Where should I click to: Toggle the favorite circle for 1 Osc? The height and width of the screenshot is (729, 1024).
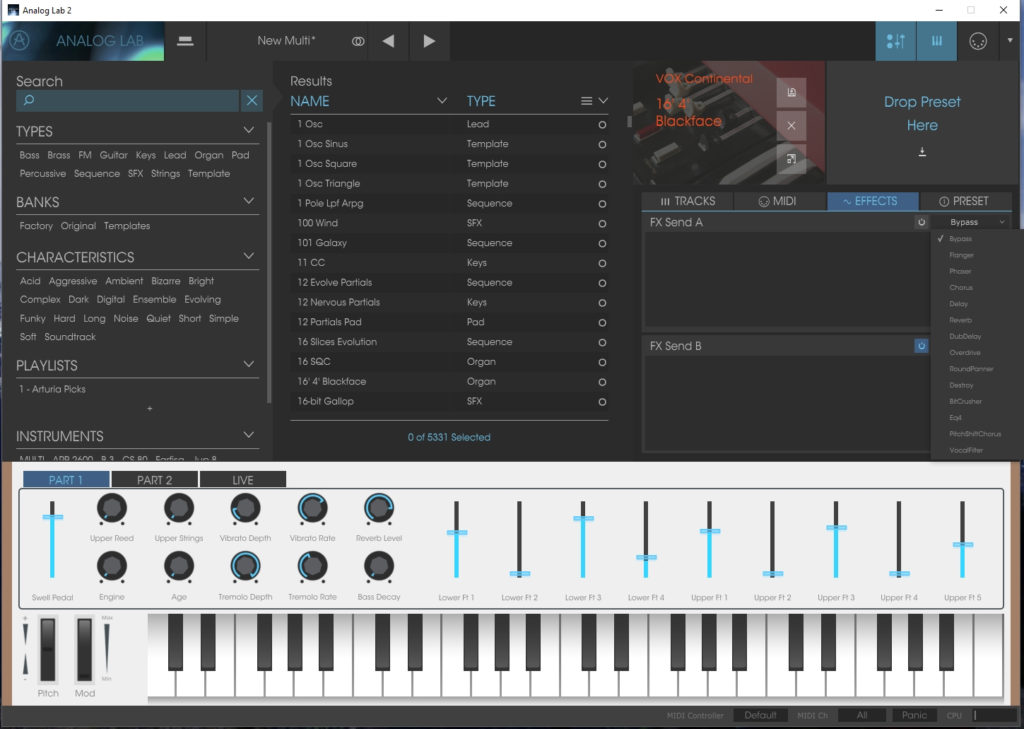pos(602,125)
